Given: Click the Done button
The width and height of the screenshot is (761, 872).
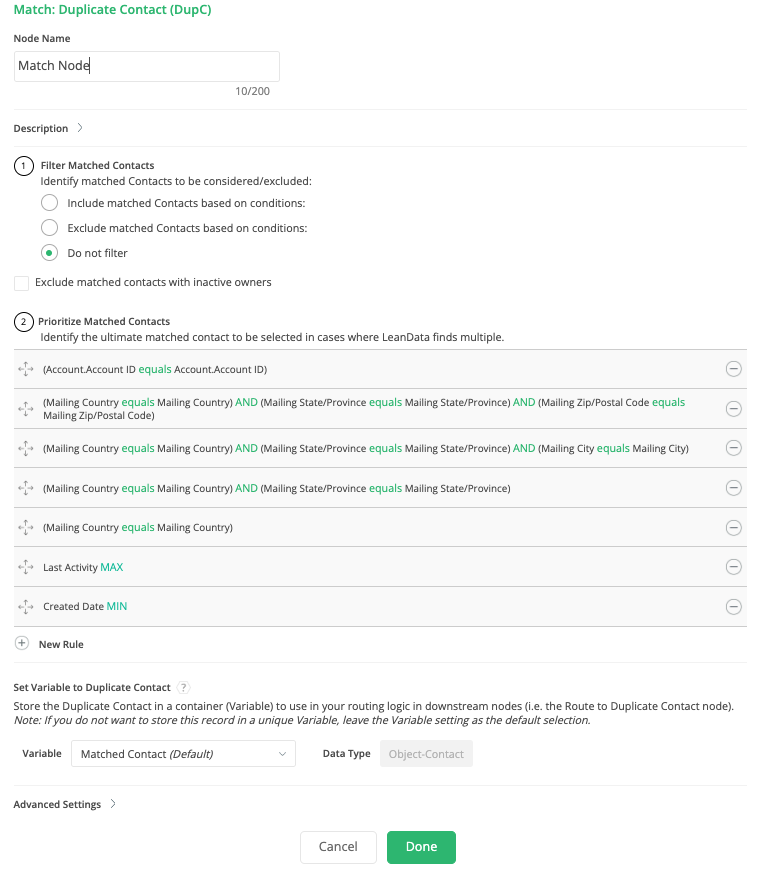Looking at the screenshot, I should click(421, 845).
